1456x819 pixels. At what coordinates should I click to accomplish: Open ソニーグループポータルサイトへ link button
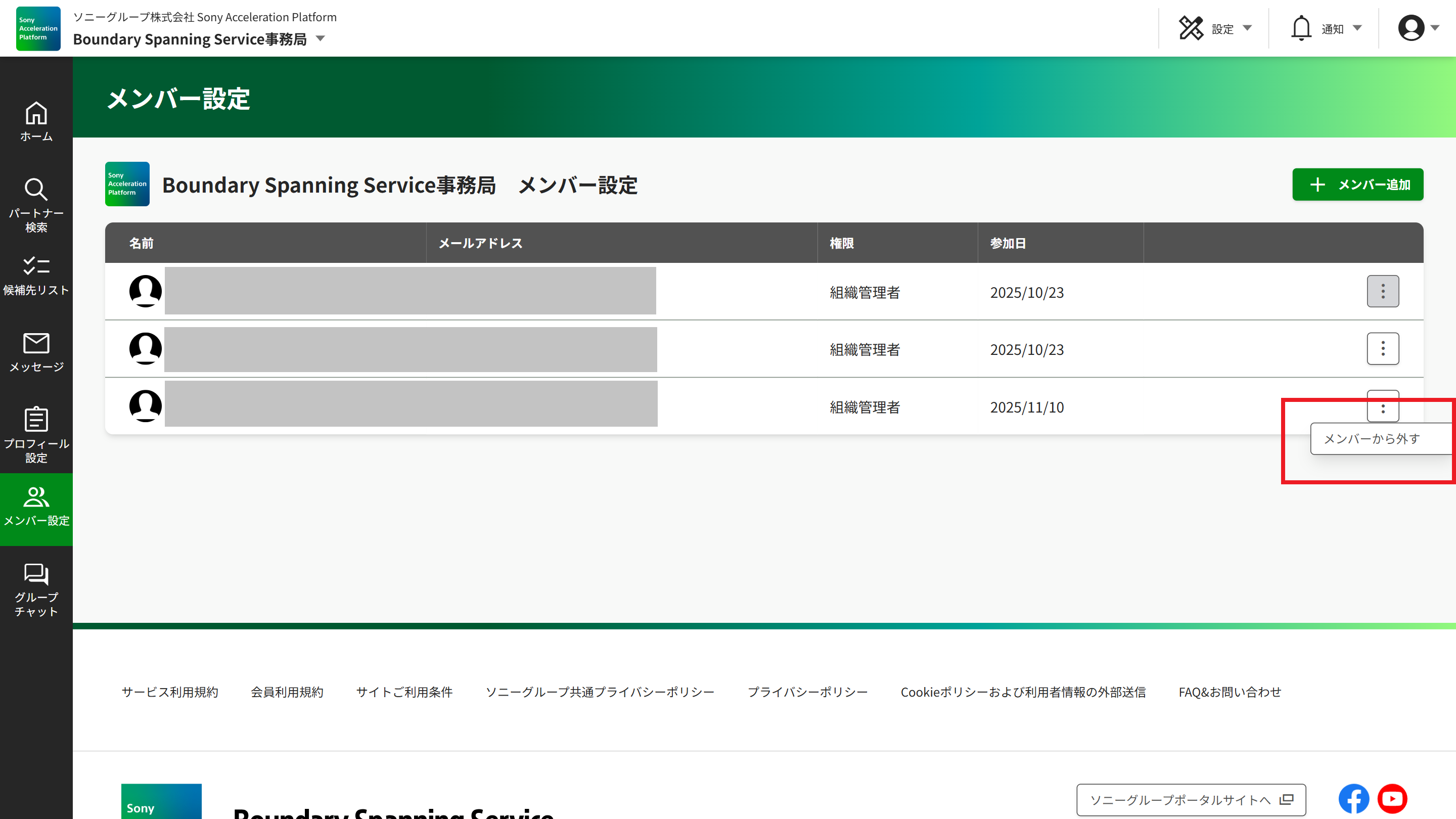tap(1191, 799)
